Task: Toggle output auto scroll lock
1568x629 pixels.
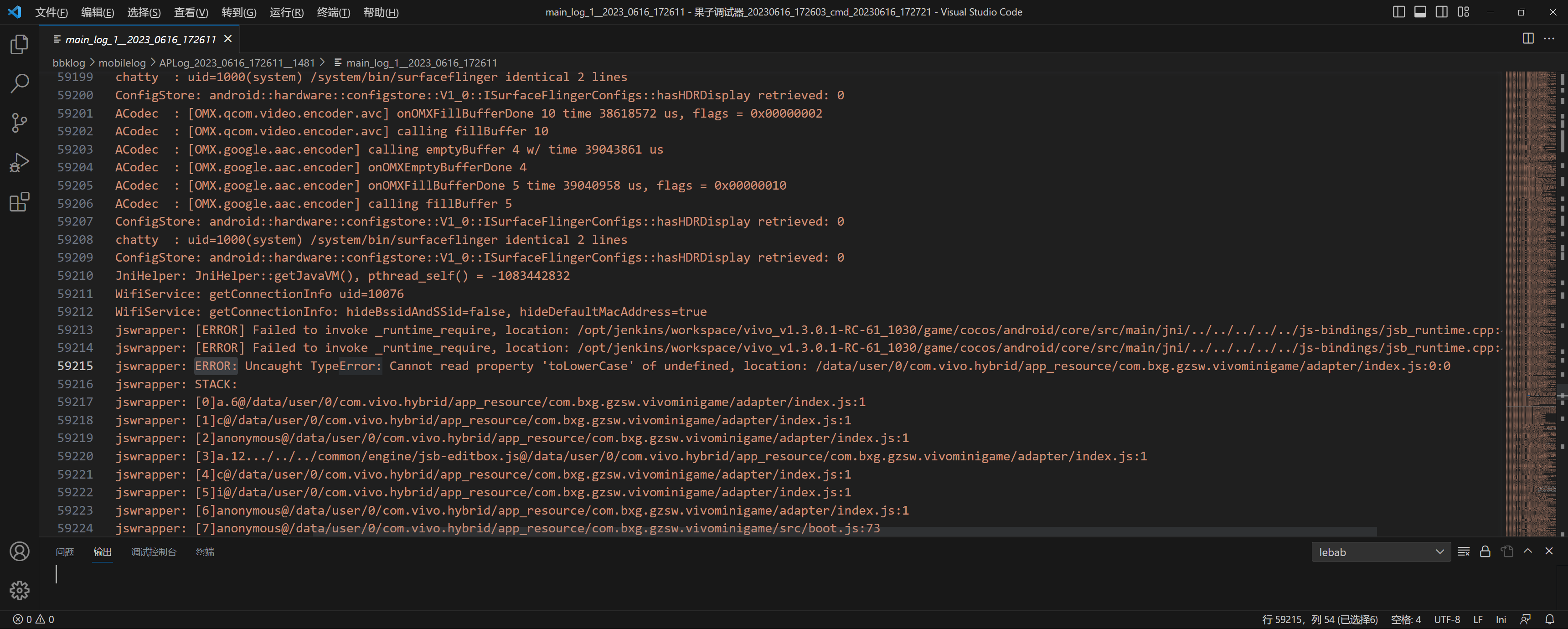Action: tap(1485, 552)
